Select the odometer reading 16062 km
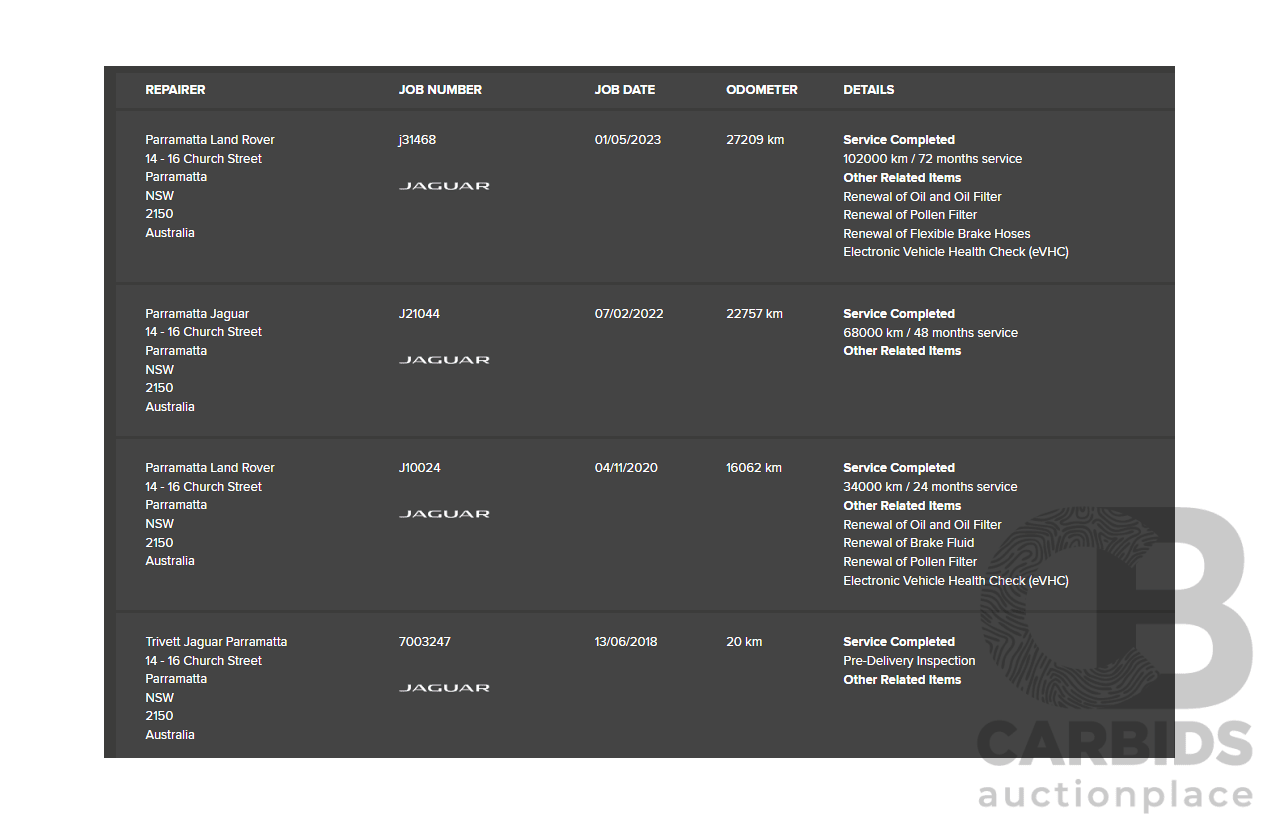Screen dimensions: 1280x825 [754, 468]
